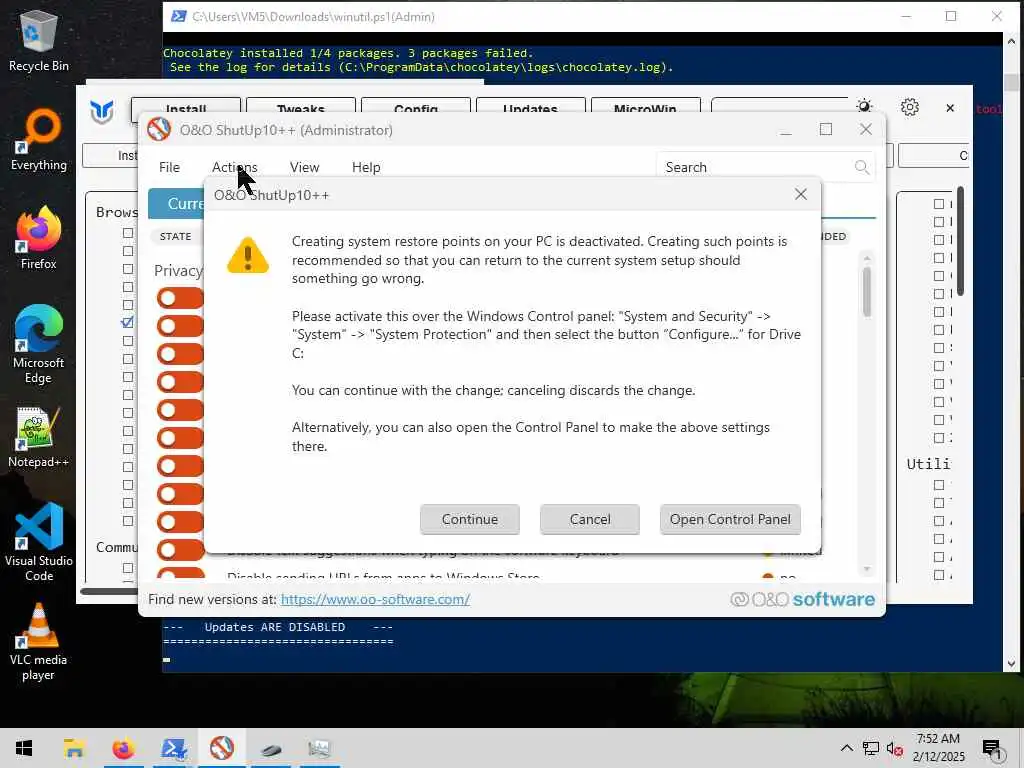Switch to PowerShell in the taskbar
Viewport: 1024px width, 768px height.
[173, 748]
